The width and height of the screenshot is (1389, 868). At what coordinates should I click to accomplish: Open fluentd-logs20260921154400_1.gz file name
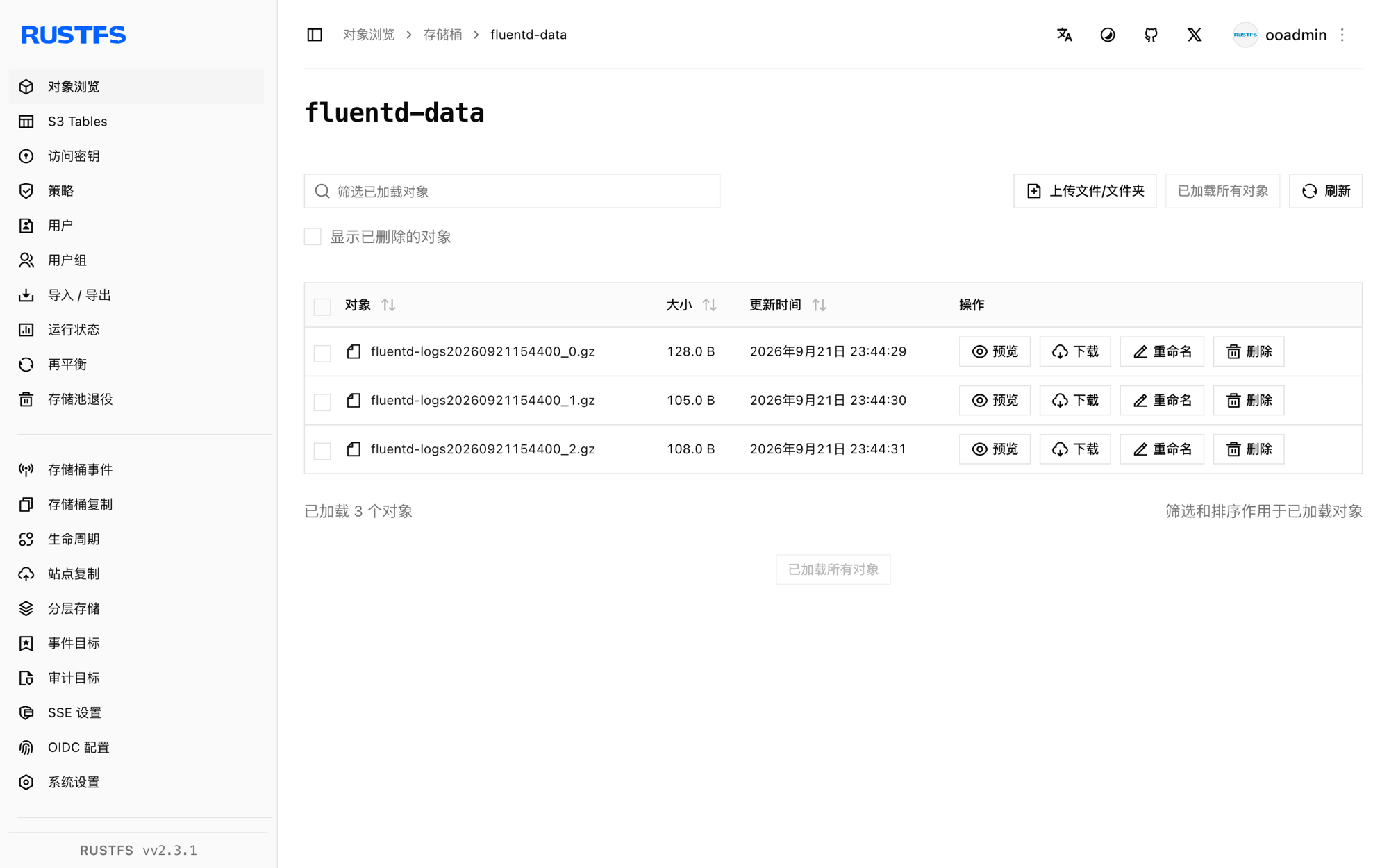pos(483,400)
